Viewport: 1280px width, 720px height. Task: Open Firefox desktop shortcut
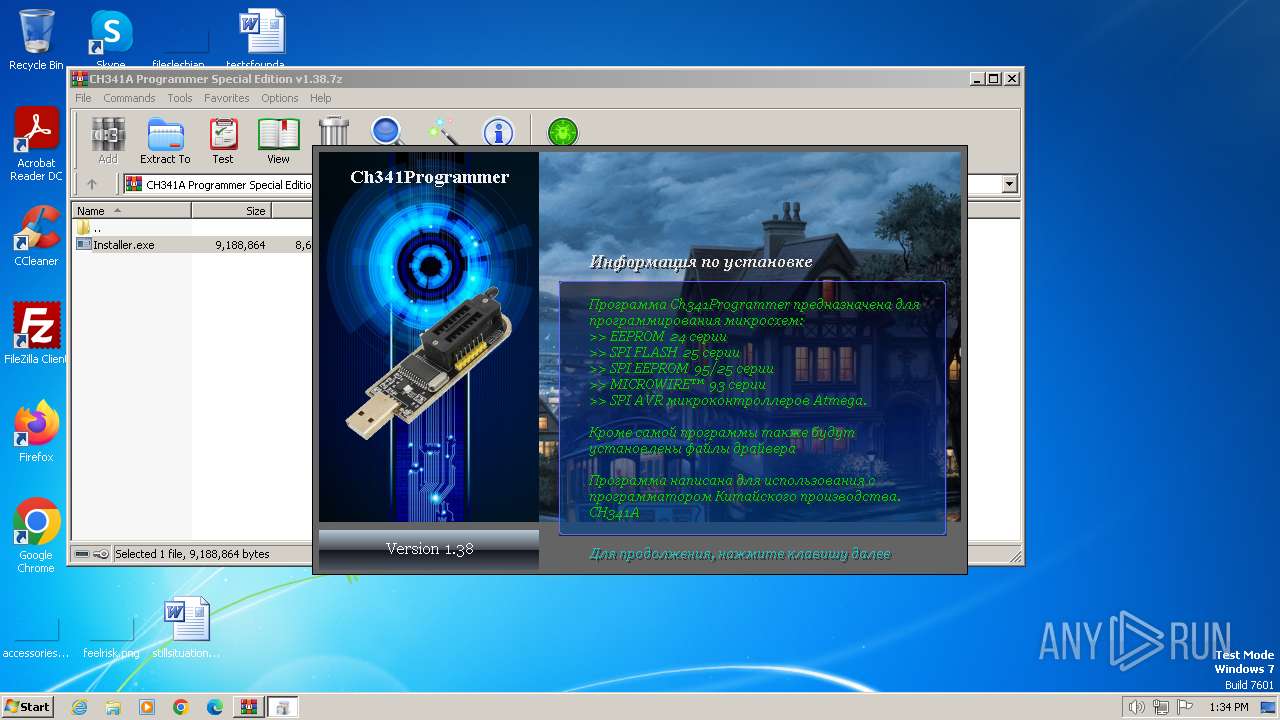pyautogui.click(x=36, y=432)
